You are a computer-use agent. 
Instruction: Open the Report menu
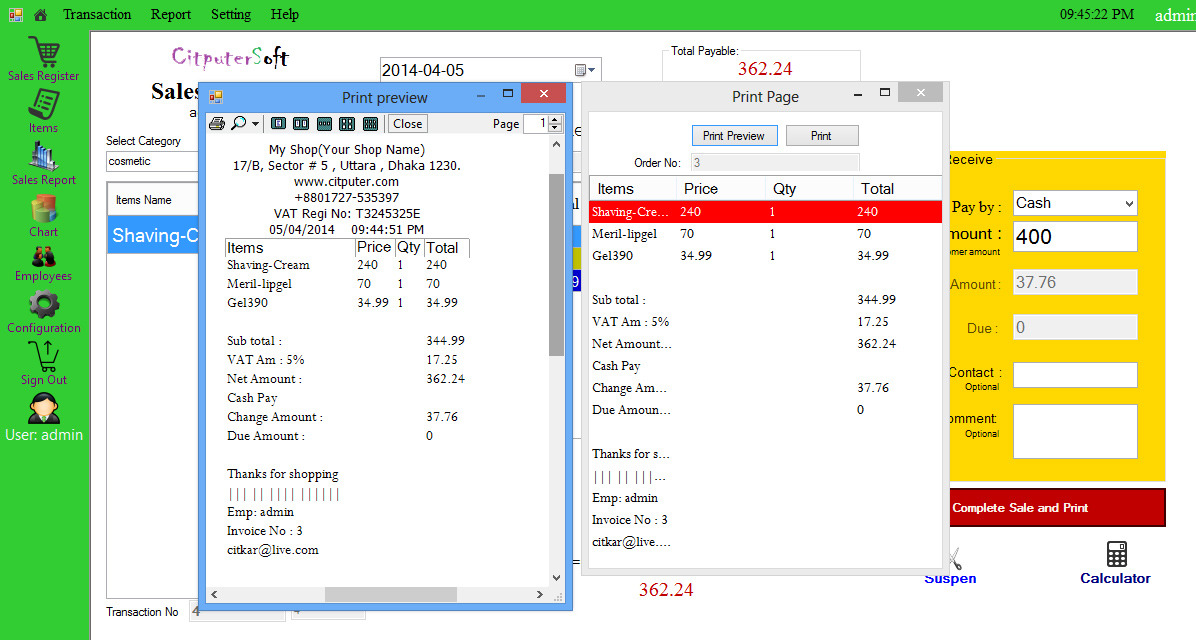(x=170, y=14)
